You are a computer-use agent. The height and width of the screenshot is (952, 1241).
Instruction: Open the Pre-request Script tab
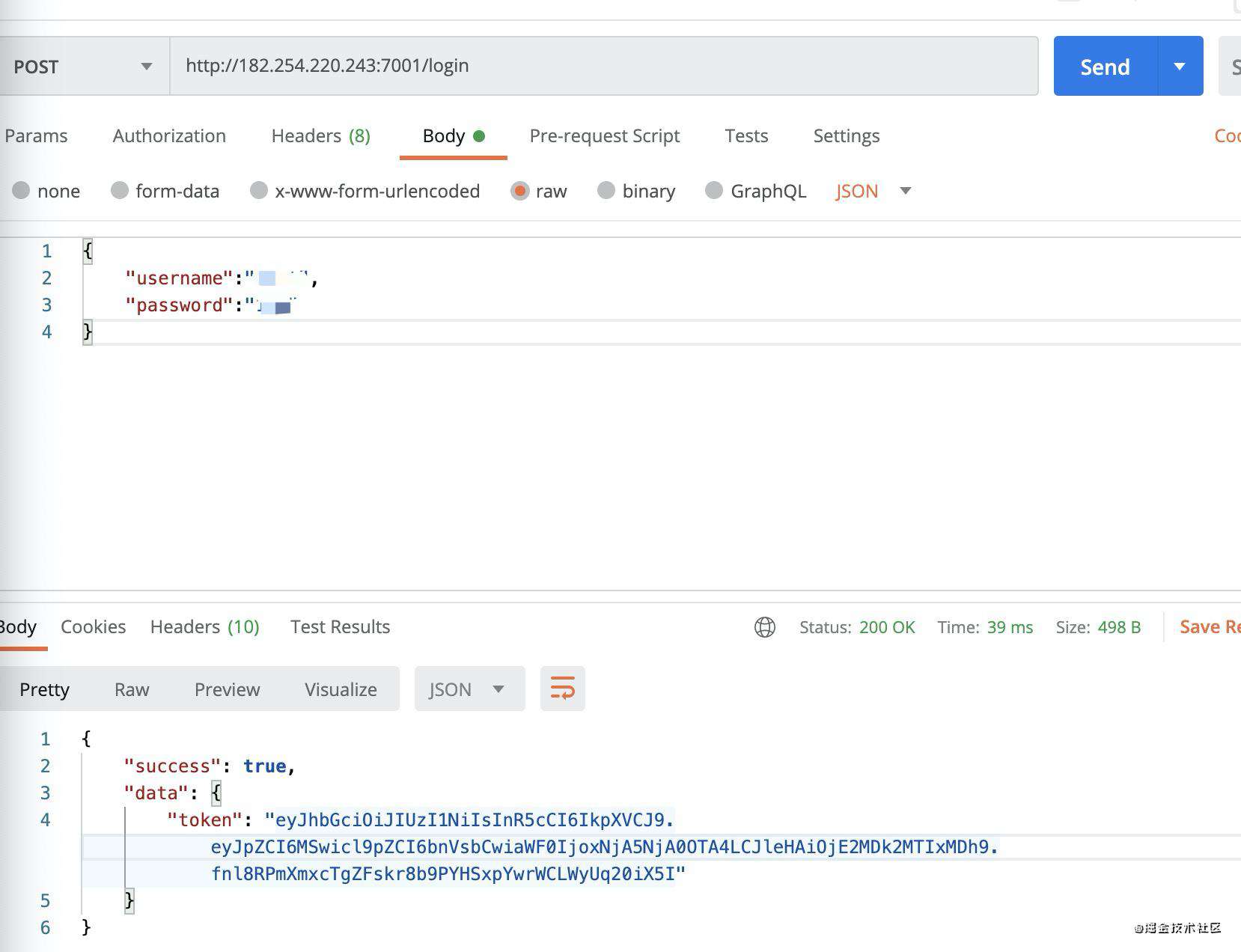point(604,135)
